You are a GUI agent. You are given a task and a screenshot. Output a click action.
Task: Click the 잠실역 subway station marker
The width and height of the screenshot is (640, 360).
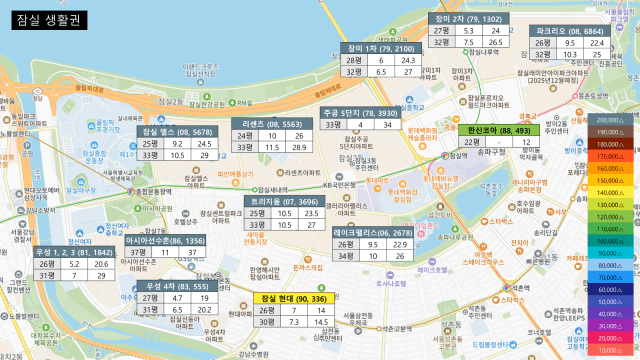point(445,156)
